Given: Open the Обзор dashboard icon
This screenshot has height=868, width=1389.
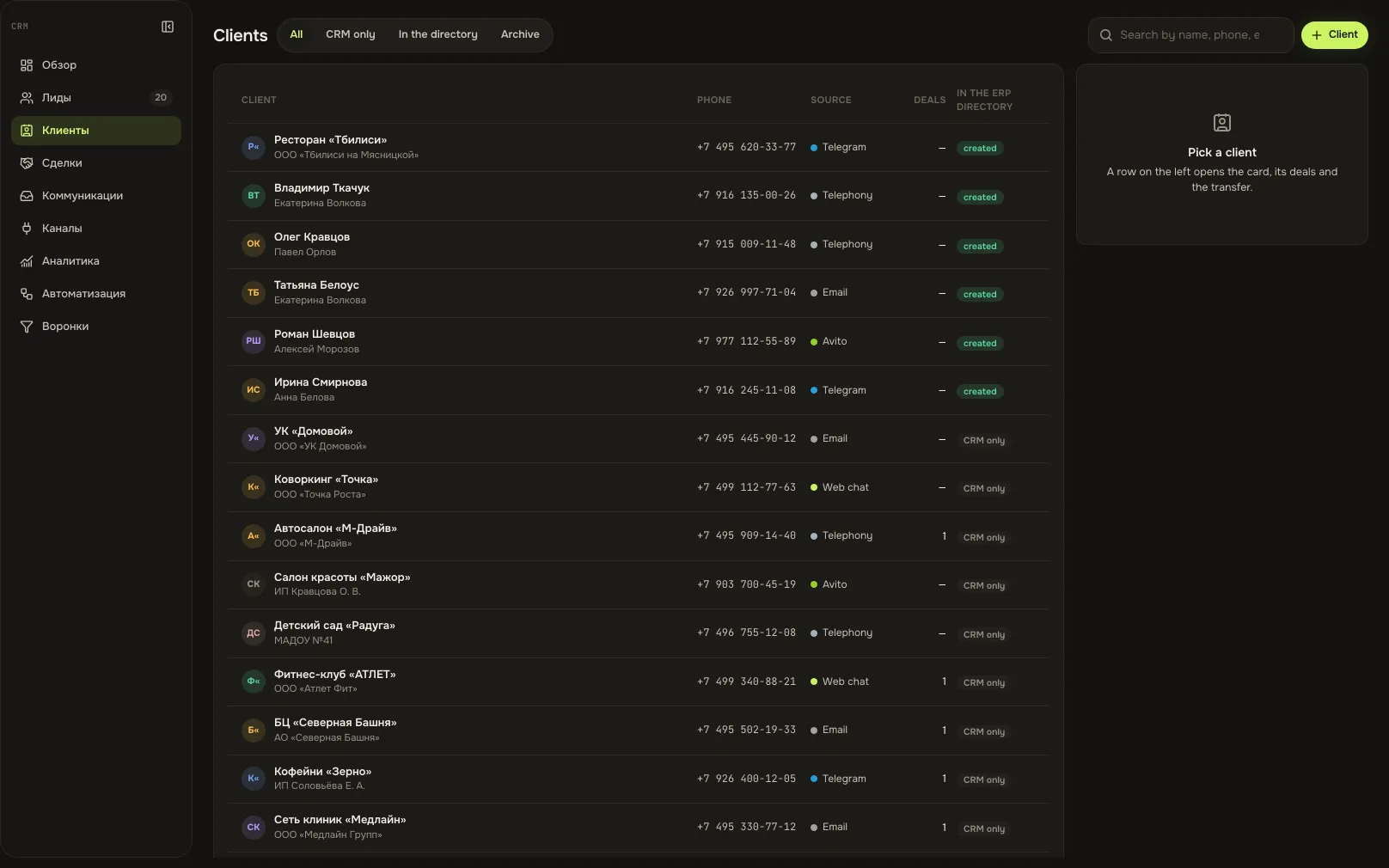Looking at the screenshot, I should (27, 65).
